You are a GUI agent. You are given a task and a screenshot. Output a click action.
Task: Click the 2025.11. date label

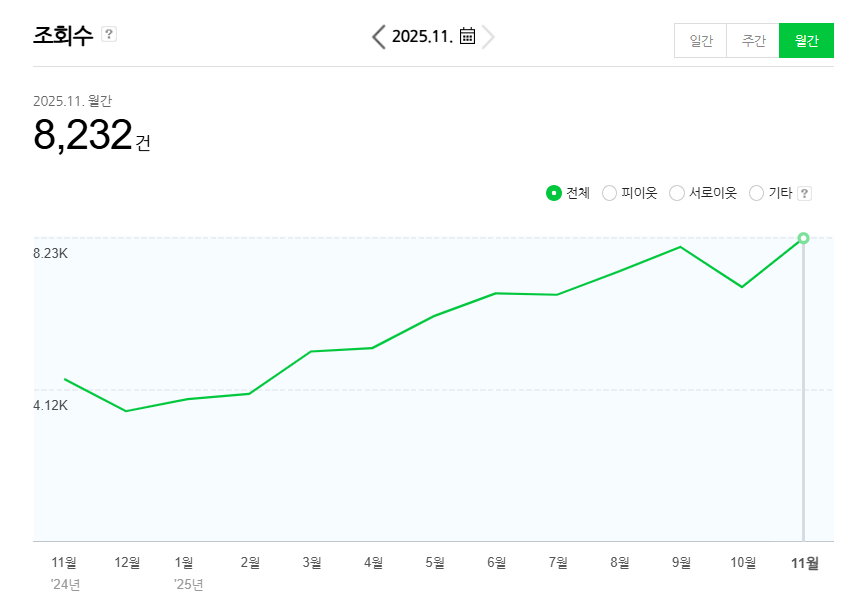[422, 37]
